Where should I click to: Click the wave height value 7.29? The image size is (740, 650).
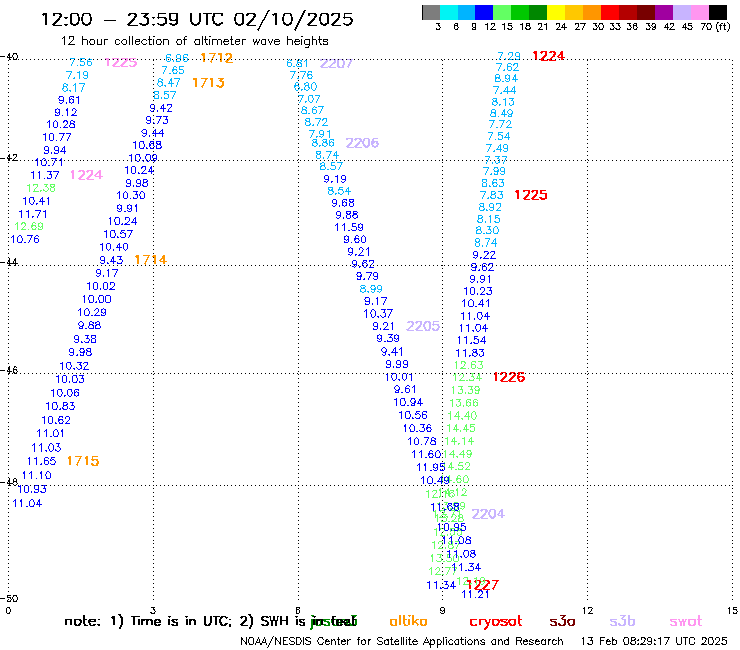point(509,56)
